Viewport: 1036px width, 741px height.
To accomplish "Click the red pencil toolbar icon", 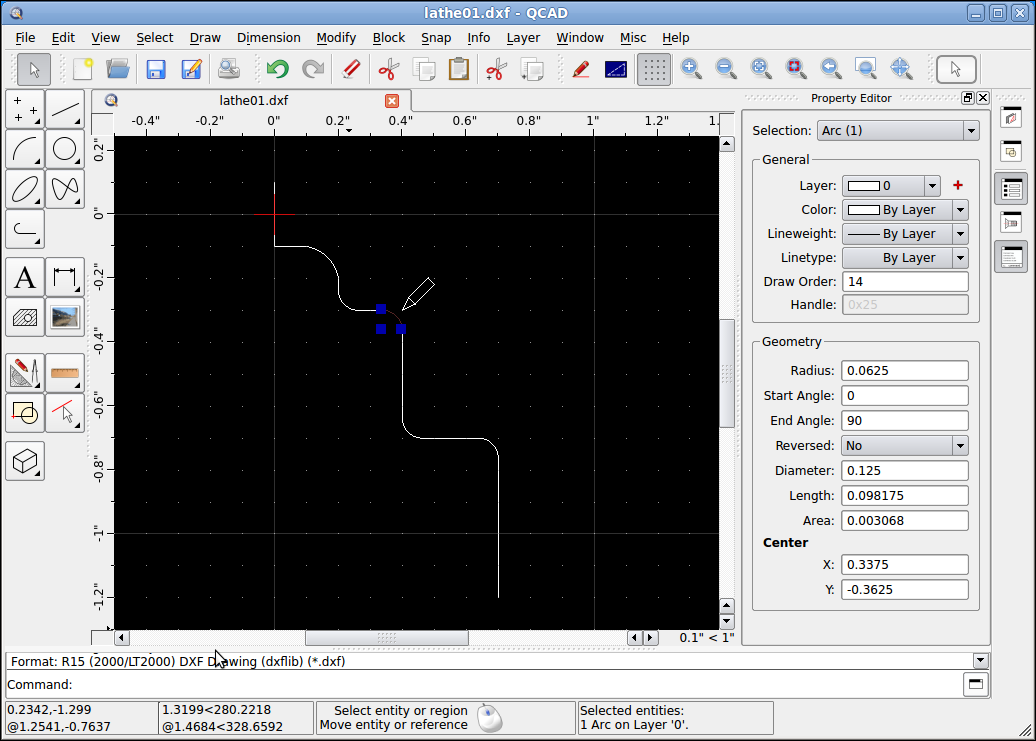I will click(x=579, y=69).
